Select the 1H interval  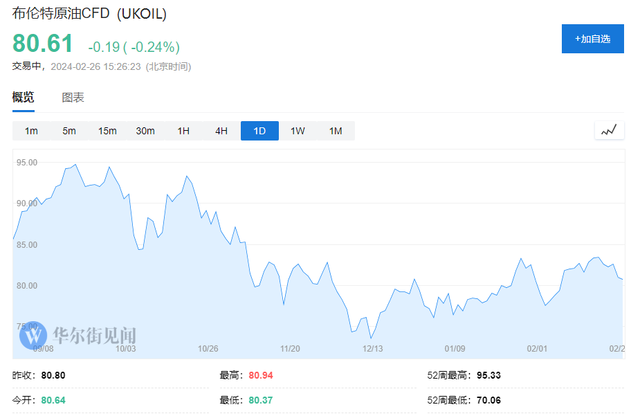(x=183, y=131)
